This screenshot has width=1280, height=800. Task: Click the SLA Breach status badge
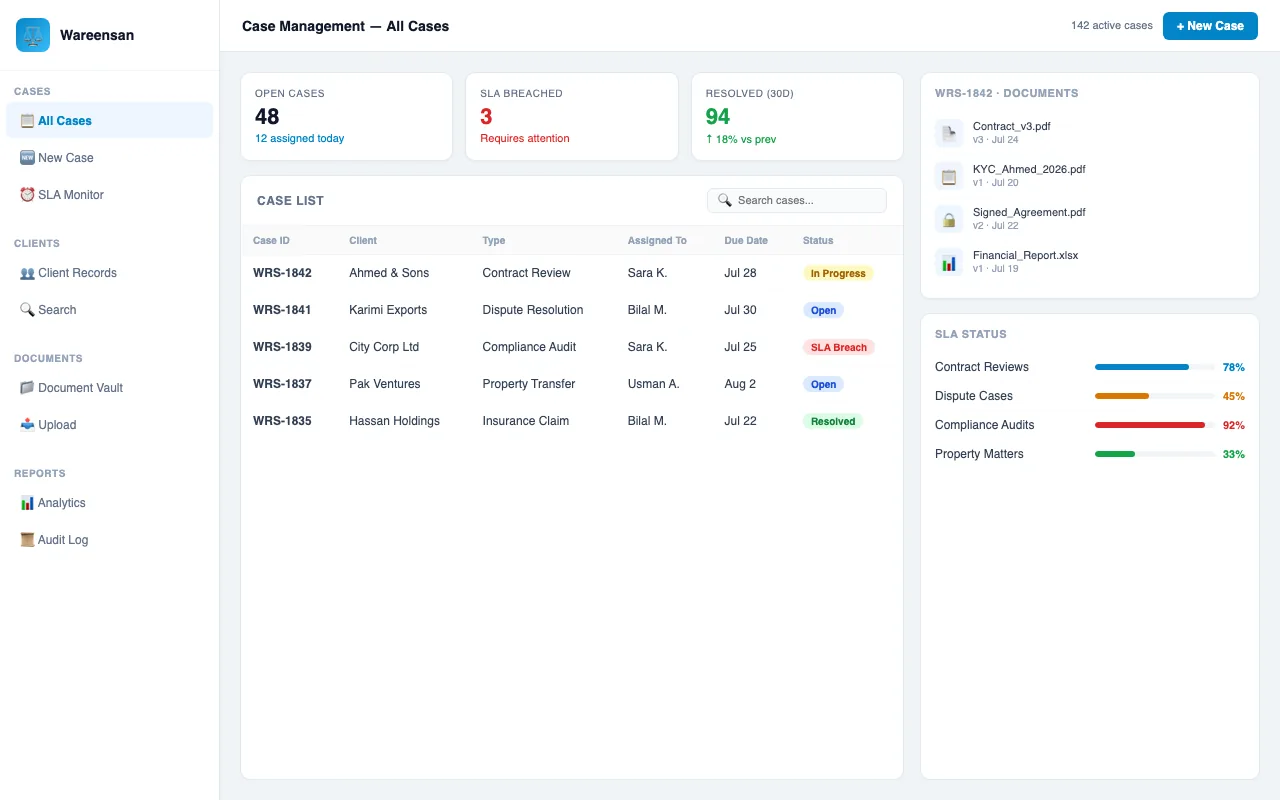(x=839, y=347)
